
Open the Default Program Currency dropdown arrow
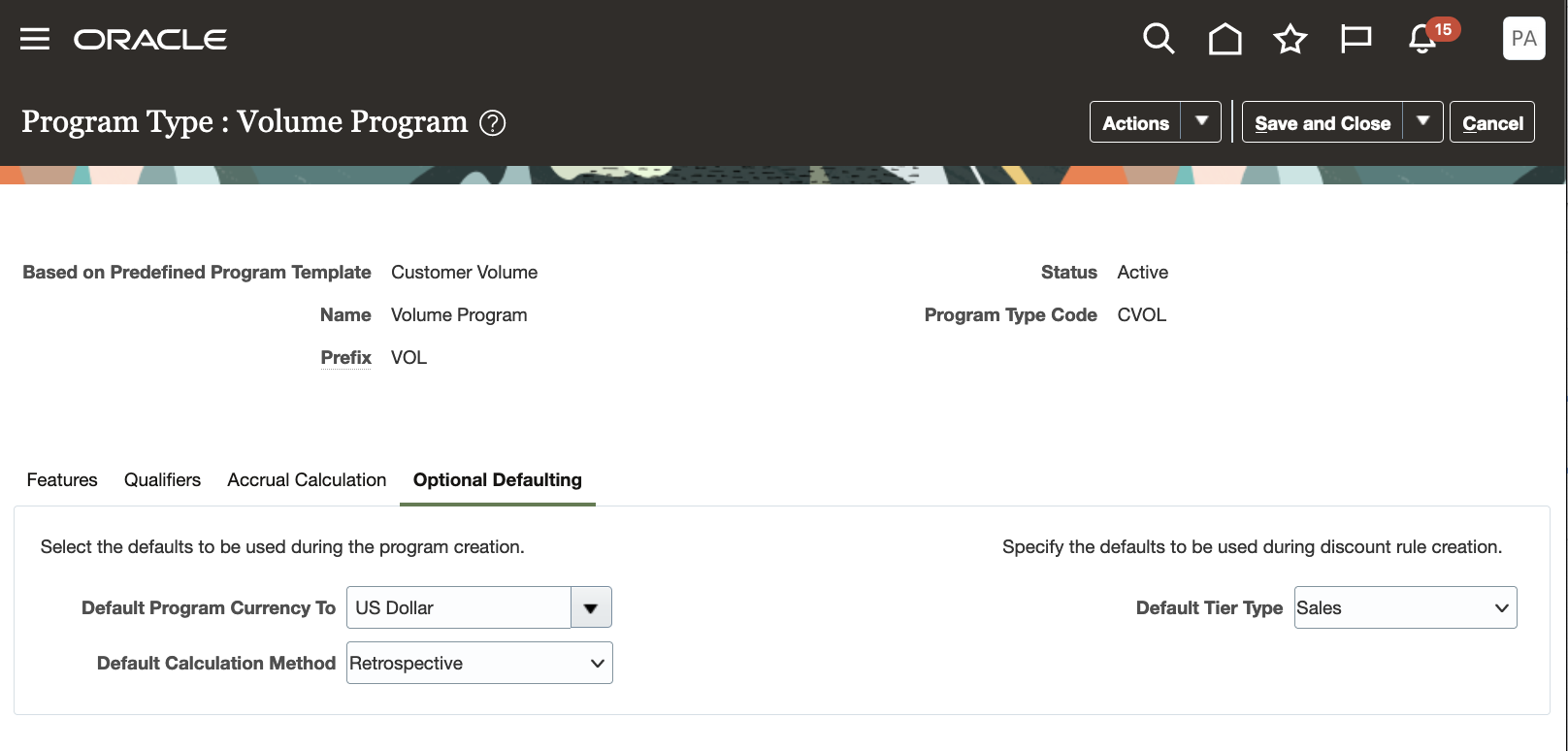click(x=591, y=608)
